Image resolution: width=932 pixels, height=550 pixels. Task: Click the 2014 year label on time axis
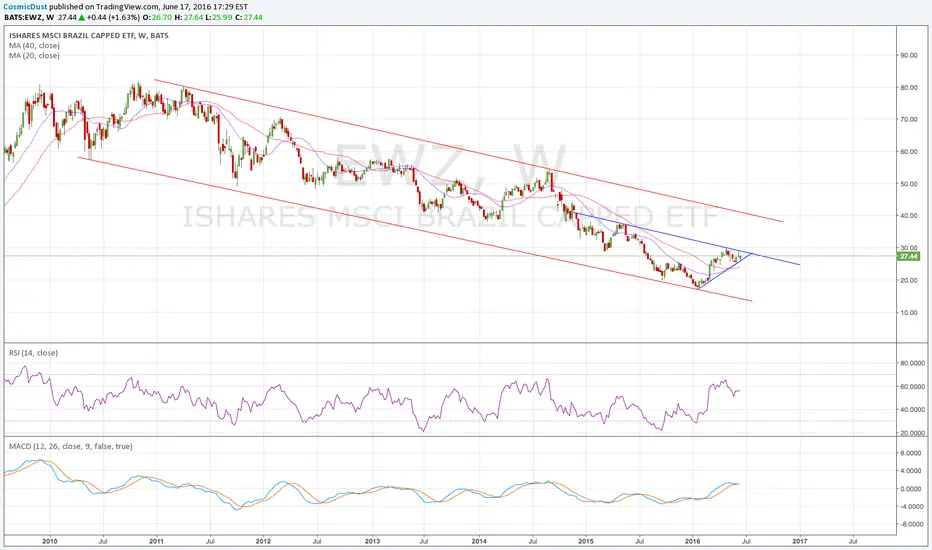click(x=479, y=542)
